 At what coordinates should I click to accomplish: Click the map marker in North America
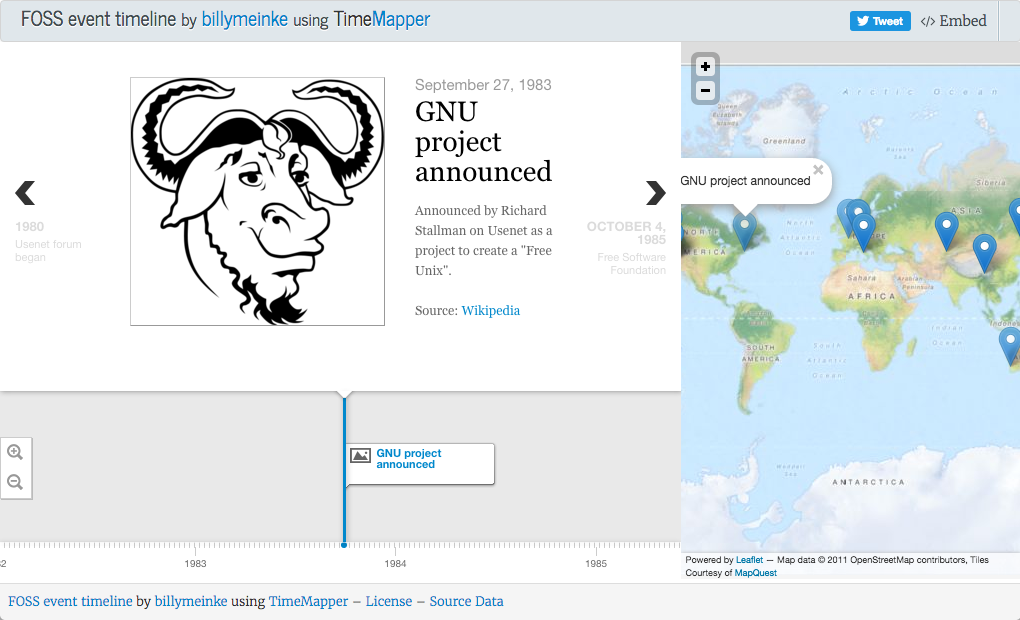pos(744,229)
